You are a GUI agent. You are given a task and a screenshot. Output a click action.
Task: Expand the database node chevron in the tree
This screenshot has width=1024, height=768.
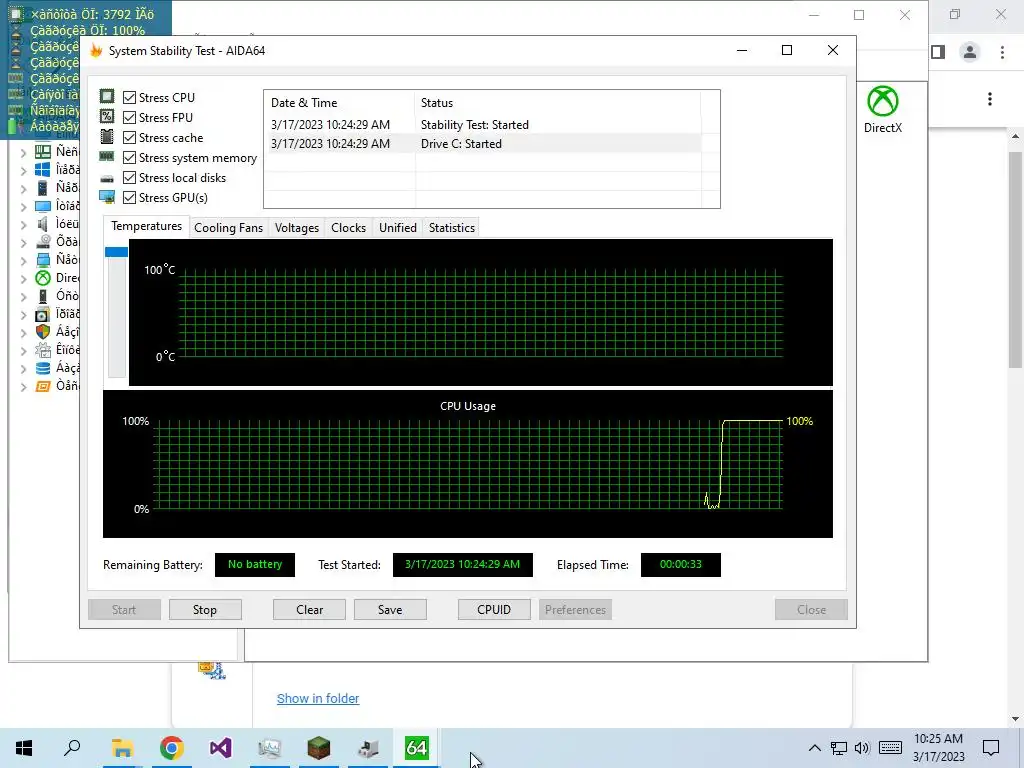pyautogui.click(x=23, y=368)
